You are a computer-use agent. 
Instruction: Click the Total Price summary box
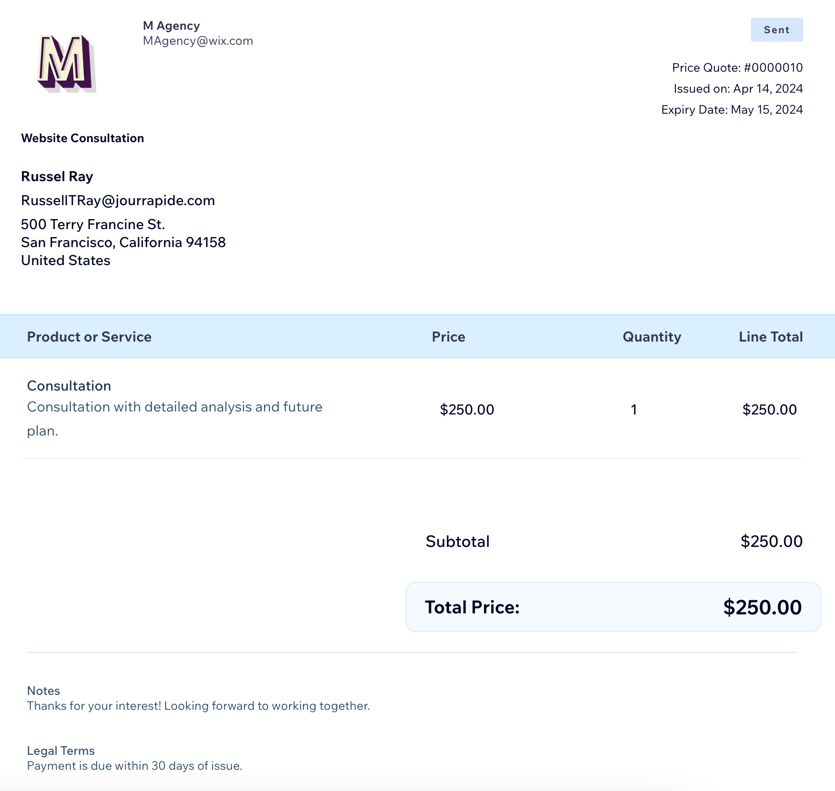tap(613, 607)
